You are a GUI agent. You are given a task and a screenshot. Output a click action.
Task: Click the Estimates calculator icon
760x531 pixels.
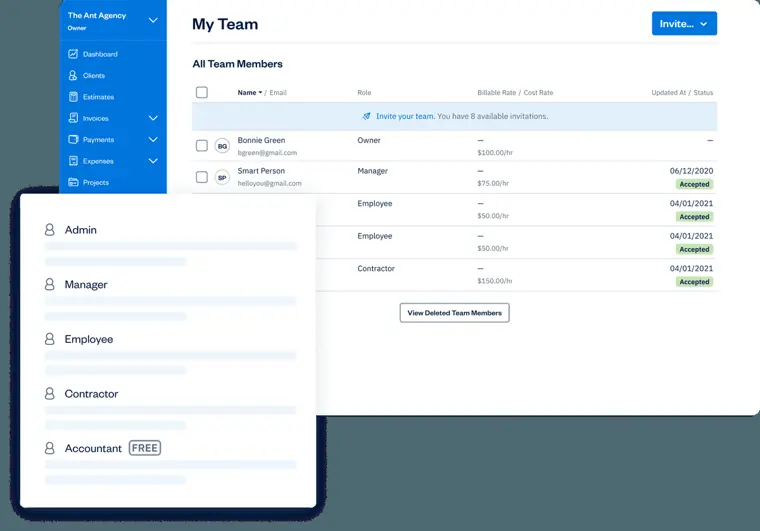[73, 96]
